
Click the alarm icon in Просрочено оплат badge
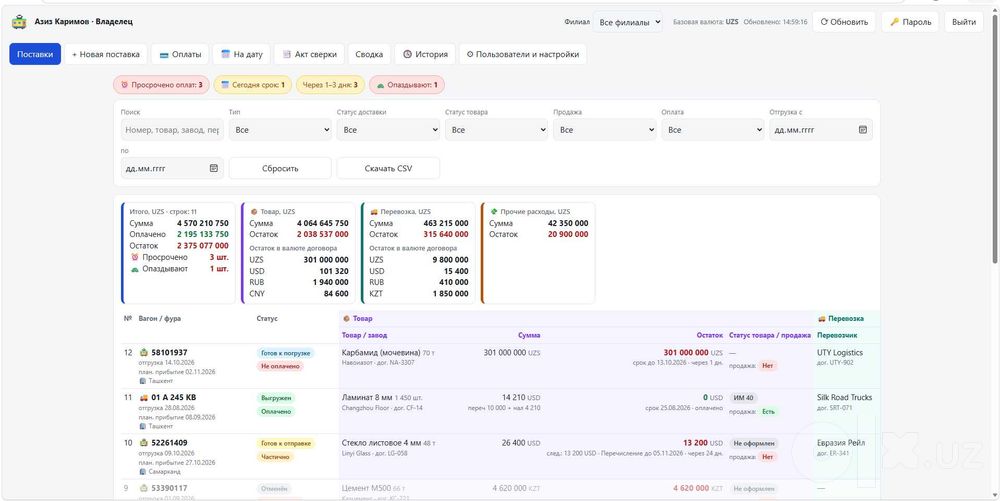click(124, 85)
